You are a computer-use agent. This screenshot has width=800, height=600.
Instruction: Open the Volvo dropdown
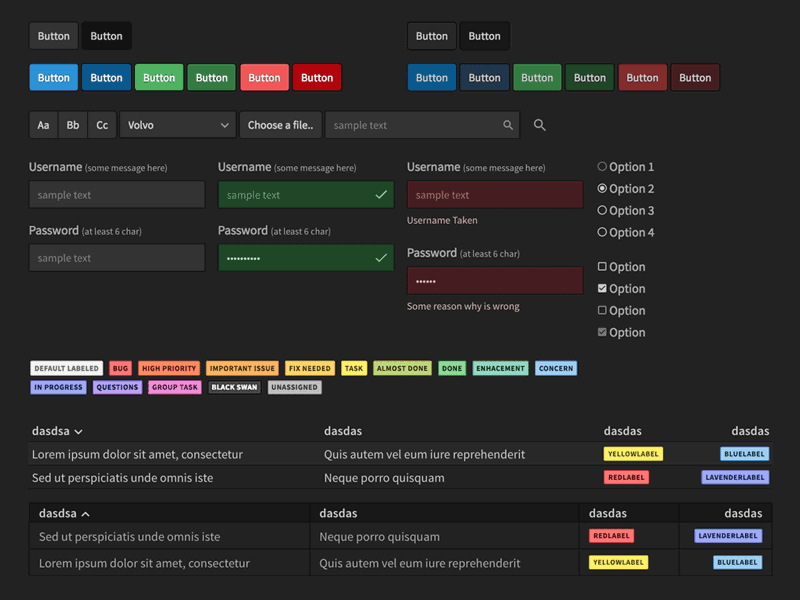178,125
